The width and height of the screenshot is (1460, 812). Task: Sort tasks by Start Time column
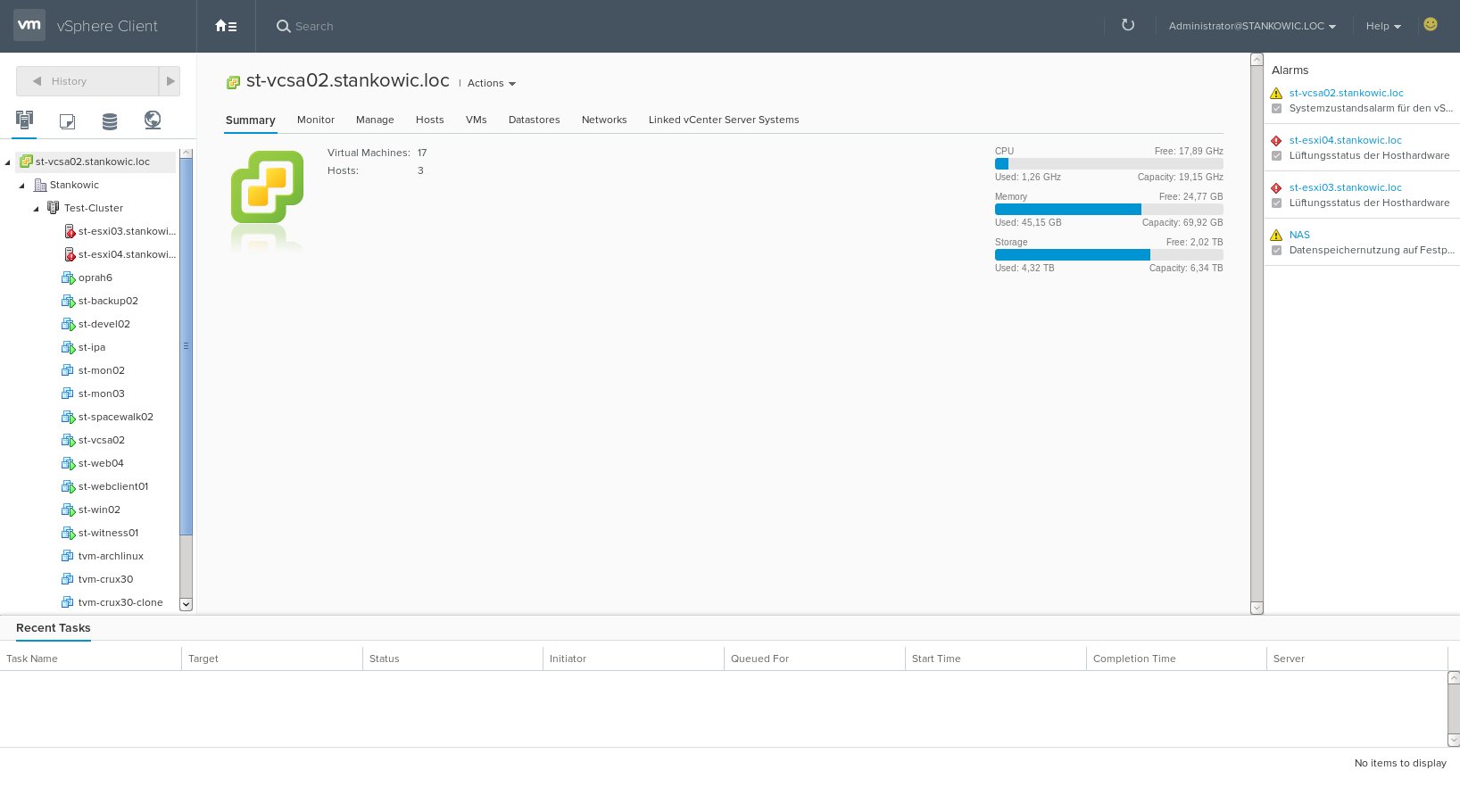click(x=995, y=659)
